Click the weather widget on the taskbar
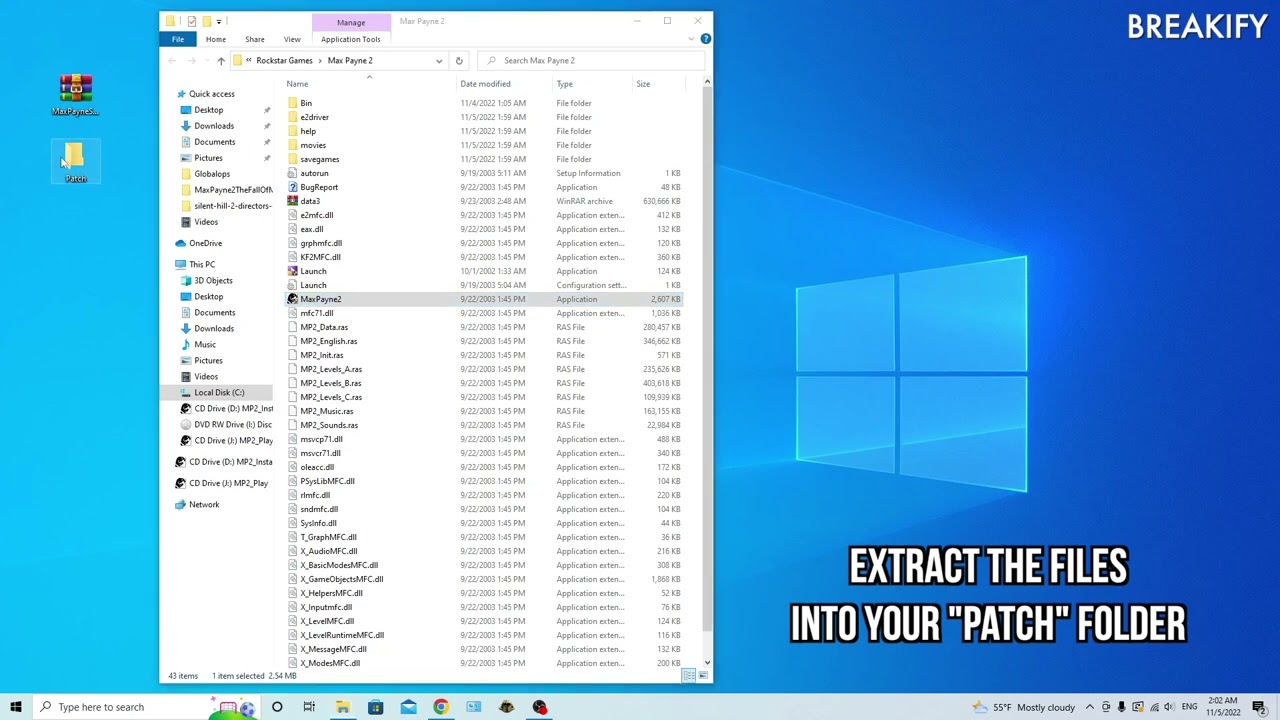Image resolution: width=1280 pixels, height=720 pixels. pyautogui.click(x=1023, y=707)
